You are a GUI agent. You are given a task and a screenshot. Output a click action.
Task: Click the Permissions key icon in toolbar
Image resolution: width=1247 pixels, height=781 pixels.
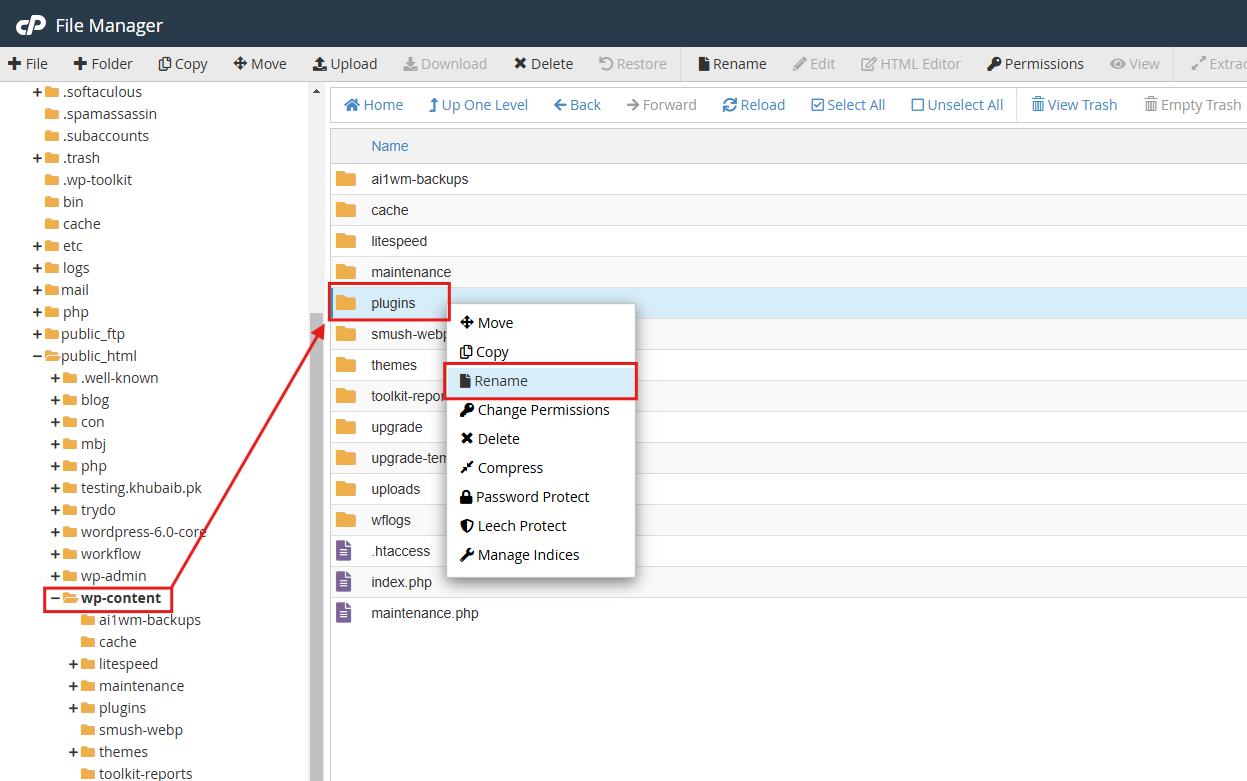click(994, 64)
